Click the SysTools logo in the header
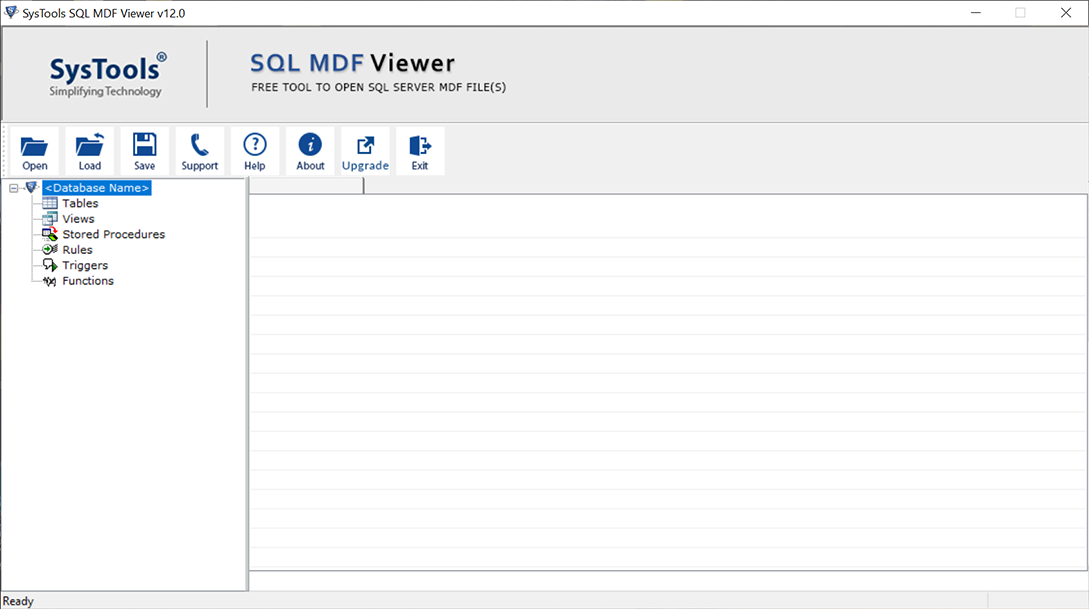1089x609 pixels. pyautogui.click(x=107, y=74)
